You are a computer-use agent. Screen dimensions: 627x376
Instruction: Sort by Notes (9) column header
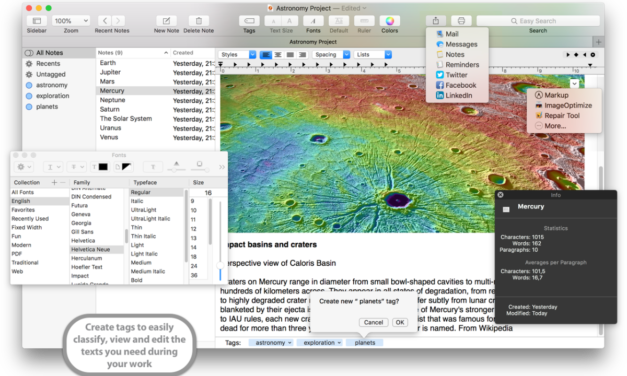tap(133, 53)
